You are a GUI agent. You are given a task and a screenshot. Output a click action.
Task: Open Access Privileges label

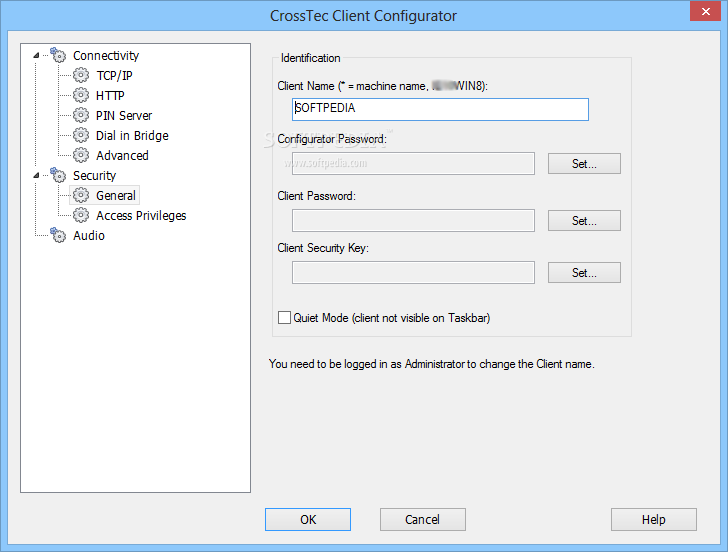141,215
